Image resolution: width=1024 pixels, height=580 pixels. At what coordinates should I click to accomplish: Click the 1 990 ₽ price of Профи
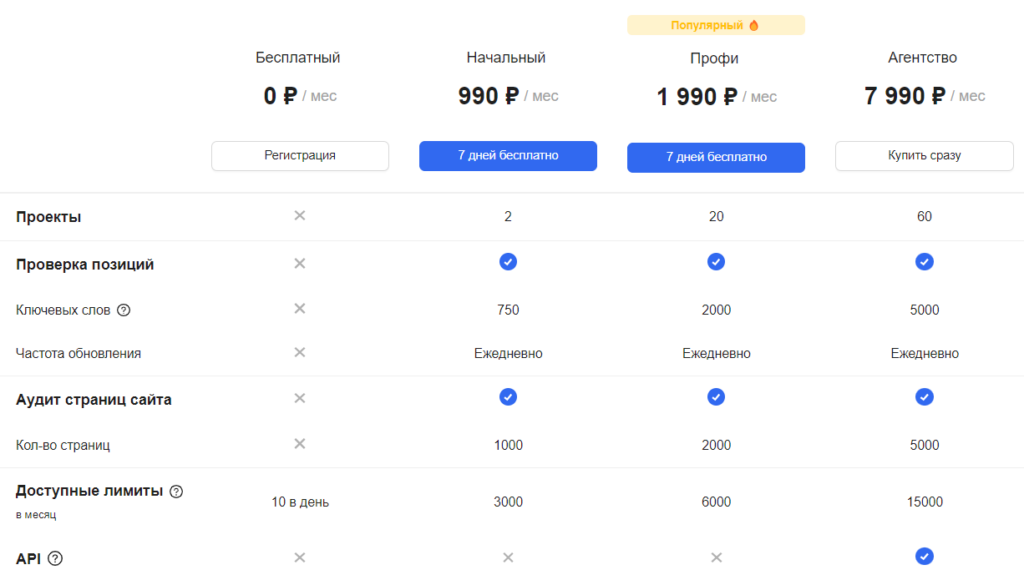click(697, 97)
